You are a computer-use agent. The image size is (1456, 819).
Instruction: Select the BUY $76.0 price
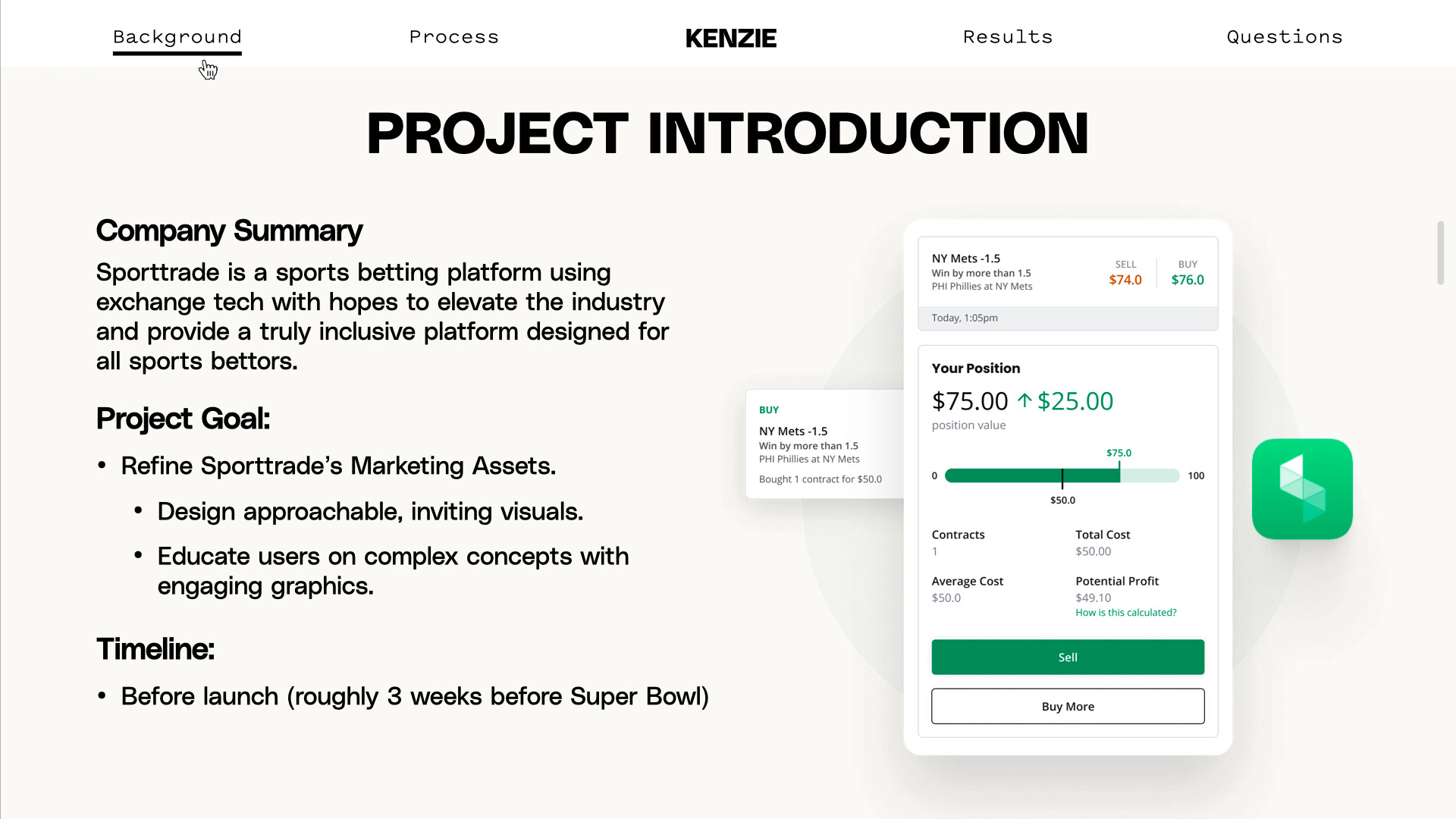(1188, 273)
